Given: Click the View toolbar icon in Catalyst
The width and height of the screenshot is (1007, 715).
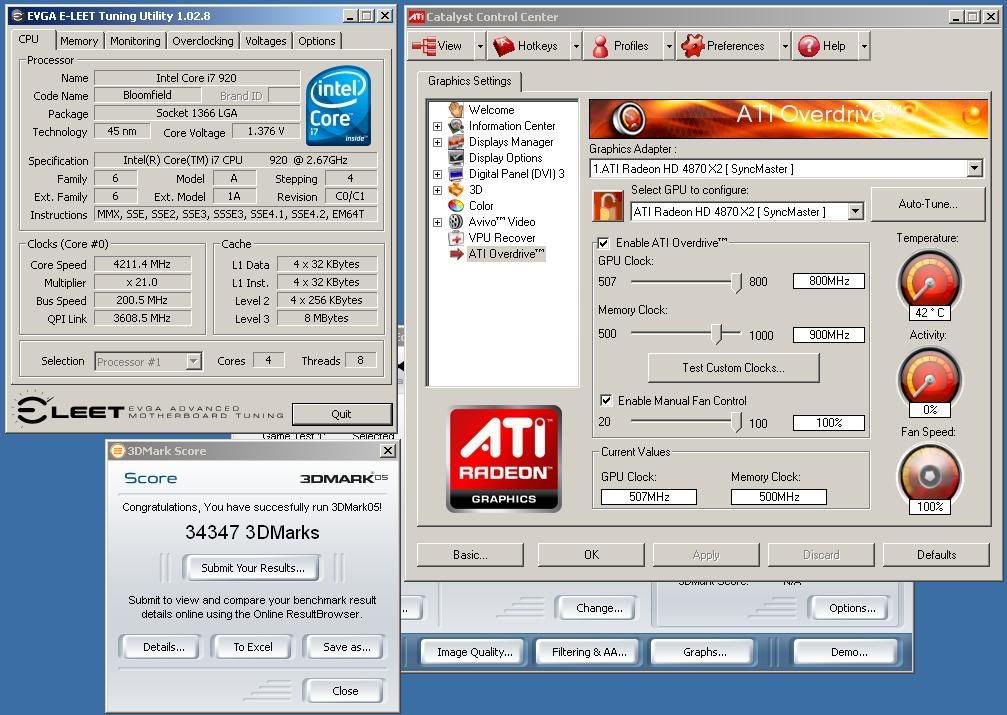Looking at the screenshot, I should [424, 46].
